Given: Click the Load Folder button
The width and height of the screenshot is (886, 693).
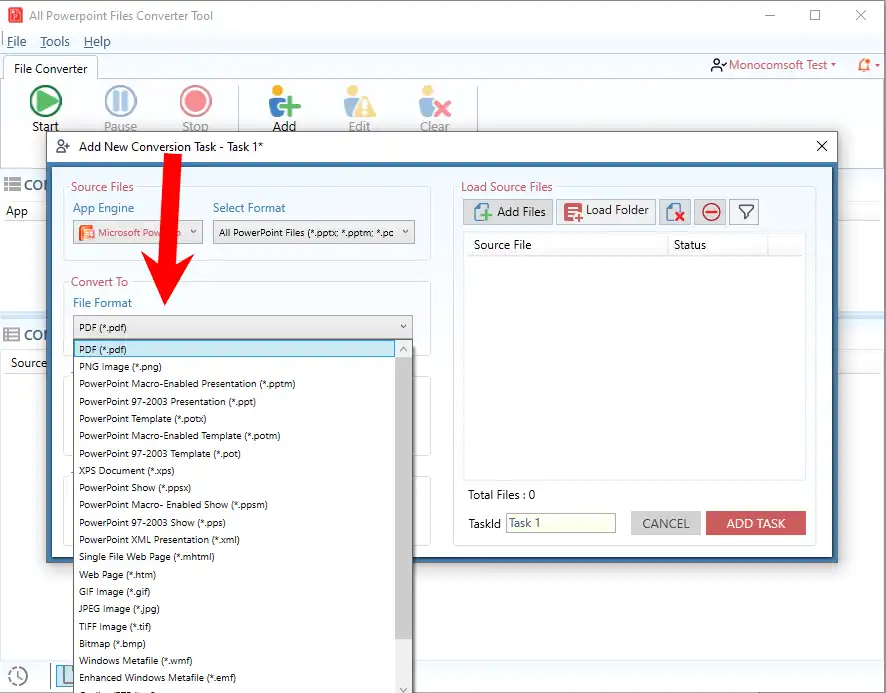Looking at the screenshot, I should (x=606, y=212).
